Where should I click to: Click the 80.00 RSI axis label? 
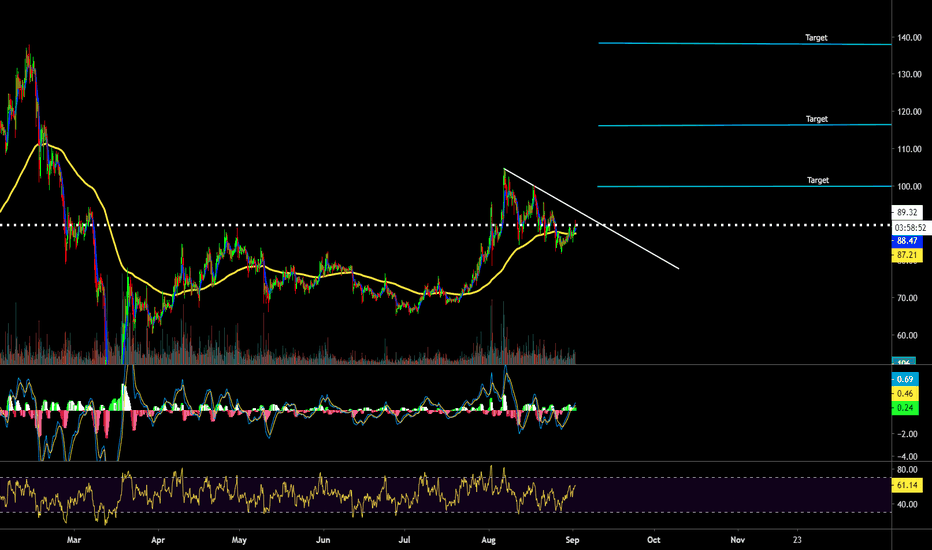[907, 470]
